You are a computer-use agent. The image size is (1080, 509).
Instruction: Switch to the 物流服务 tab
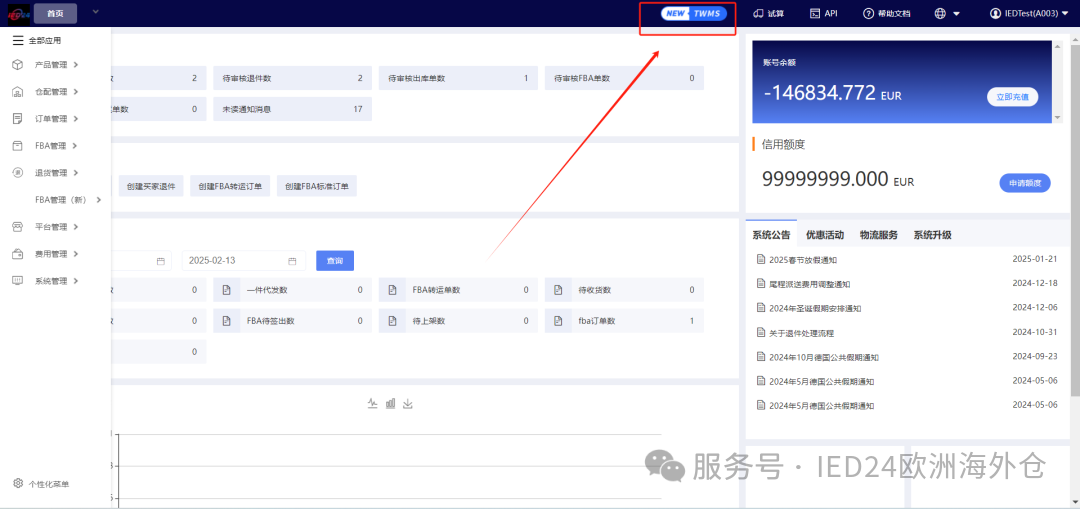point(879,235)
